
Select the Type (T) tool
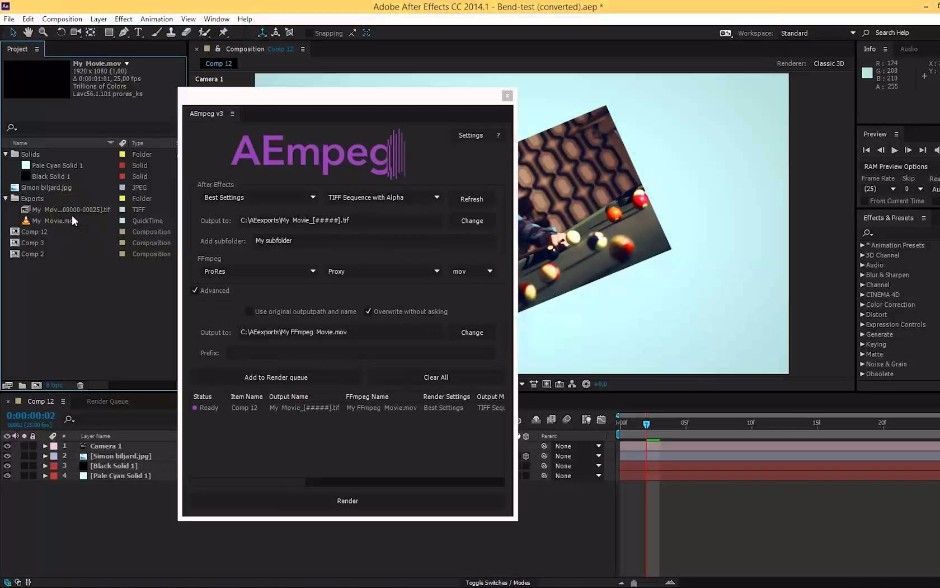click(x=139, y=32)
